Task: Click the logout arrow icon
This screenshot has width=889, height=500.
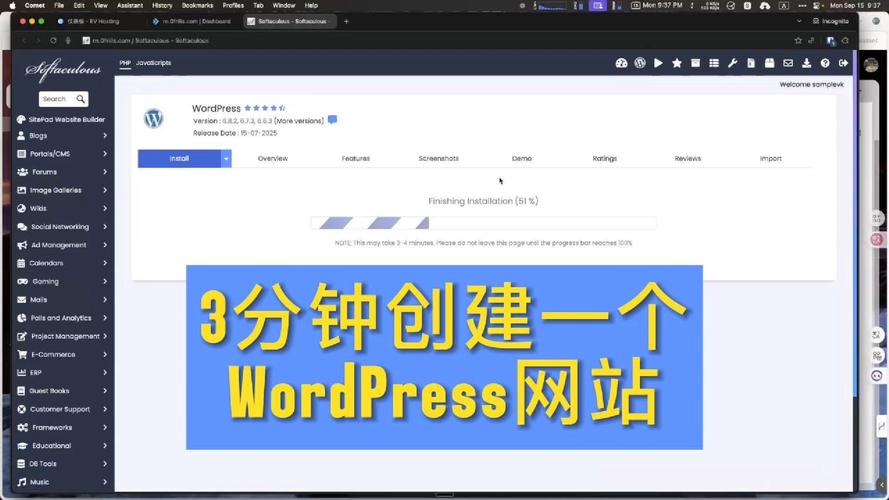Action: (x=843, y=63)
